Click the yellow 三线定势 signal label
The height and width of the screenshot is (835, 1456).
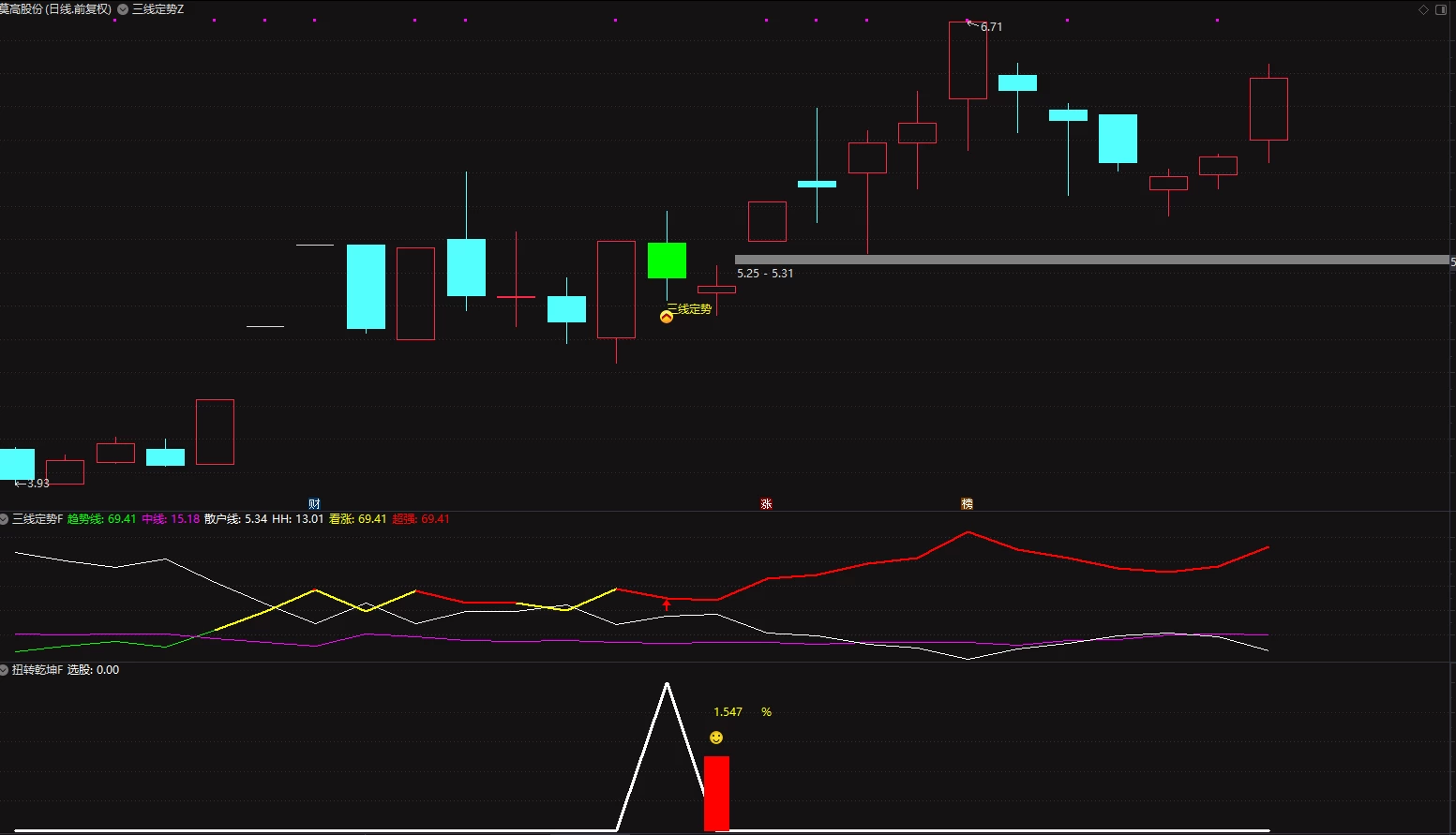tap(689, 308)
